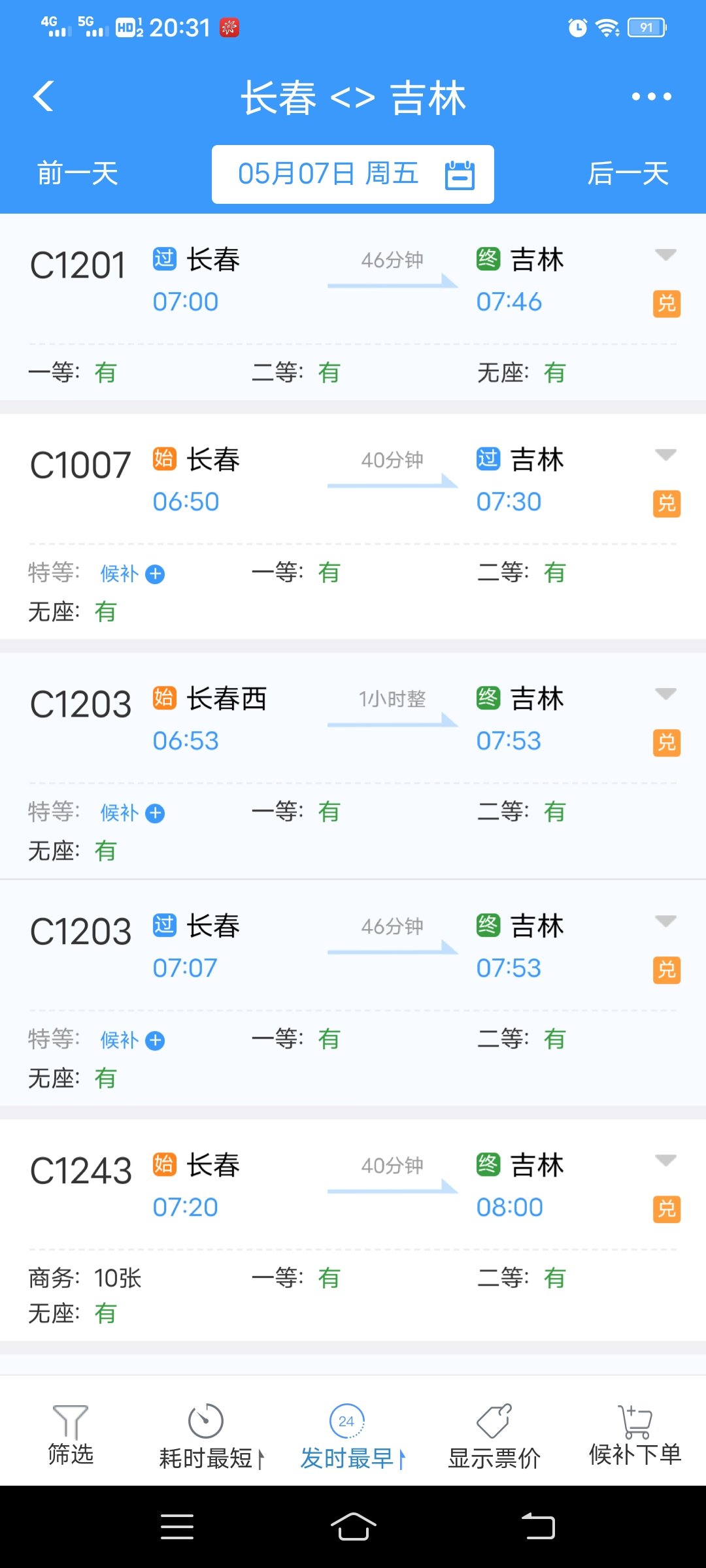Expand C1007 train details arrow
This screenshot has height=1568, width=706.
pyautogui.click(x=665, y=454)
